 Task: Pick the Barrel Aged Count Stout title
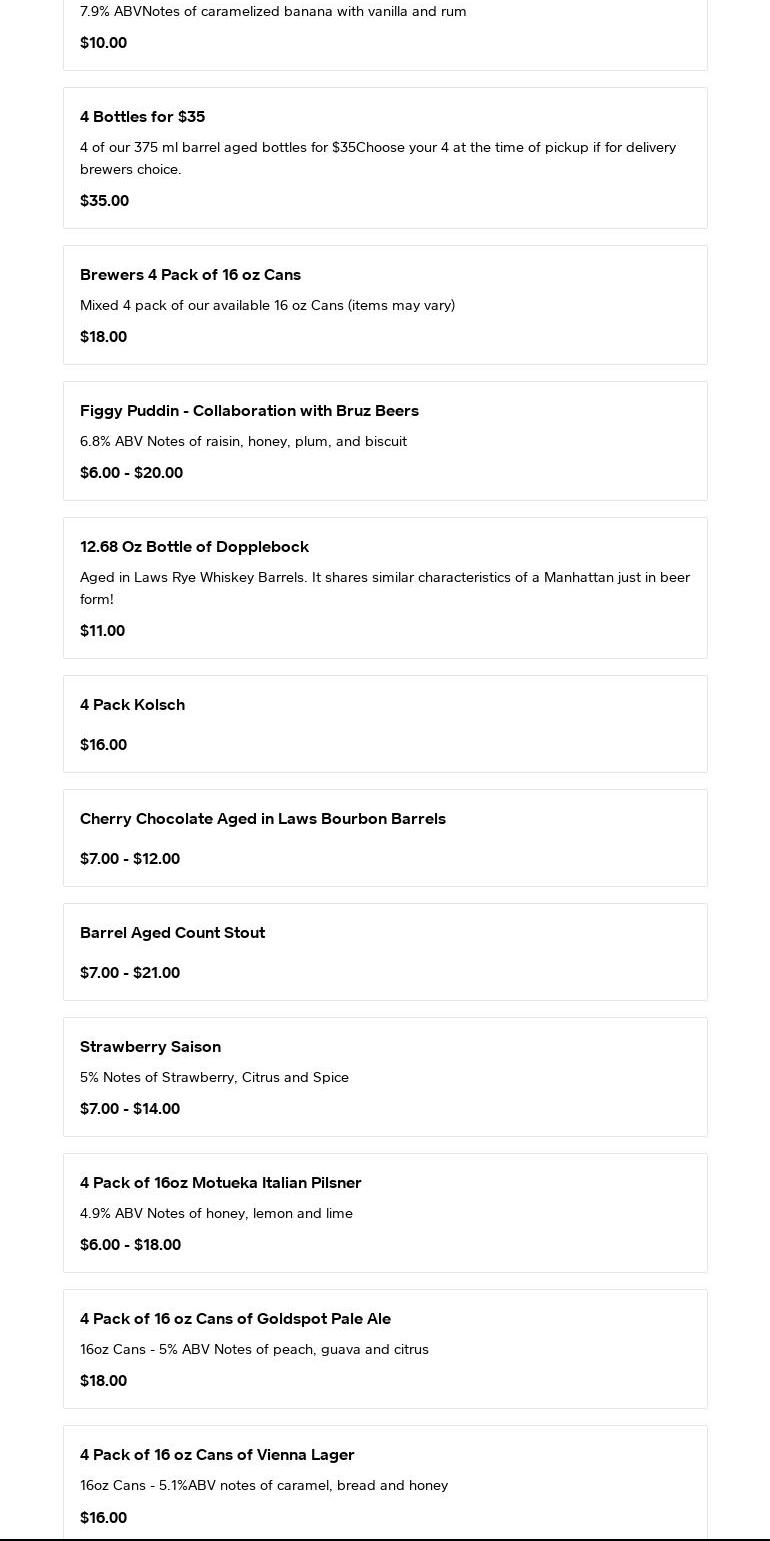pos(172,933)
